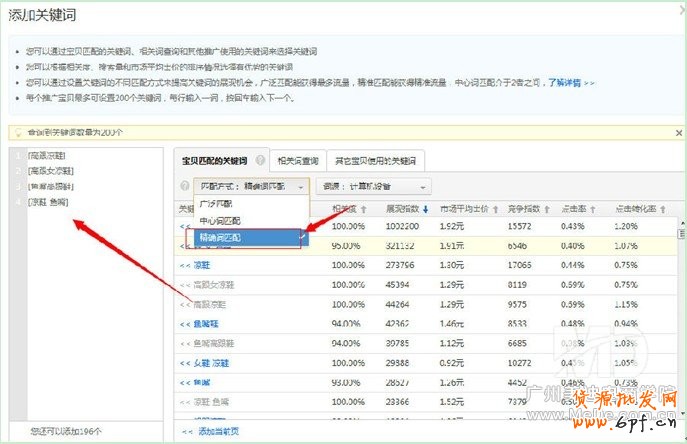Click cell 10272 in 女鞋 凉鞋 row
The width and height of the screenshot is (687, 444).
(x=520, y=363)
